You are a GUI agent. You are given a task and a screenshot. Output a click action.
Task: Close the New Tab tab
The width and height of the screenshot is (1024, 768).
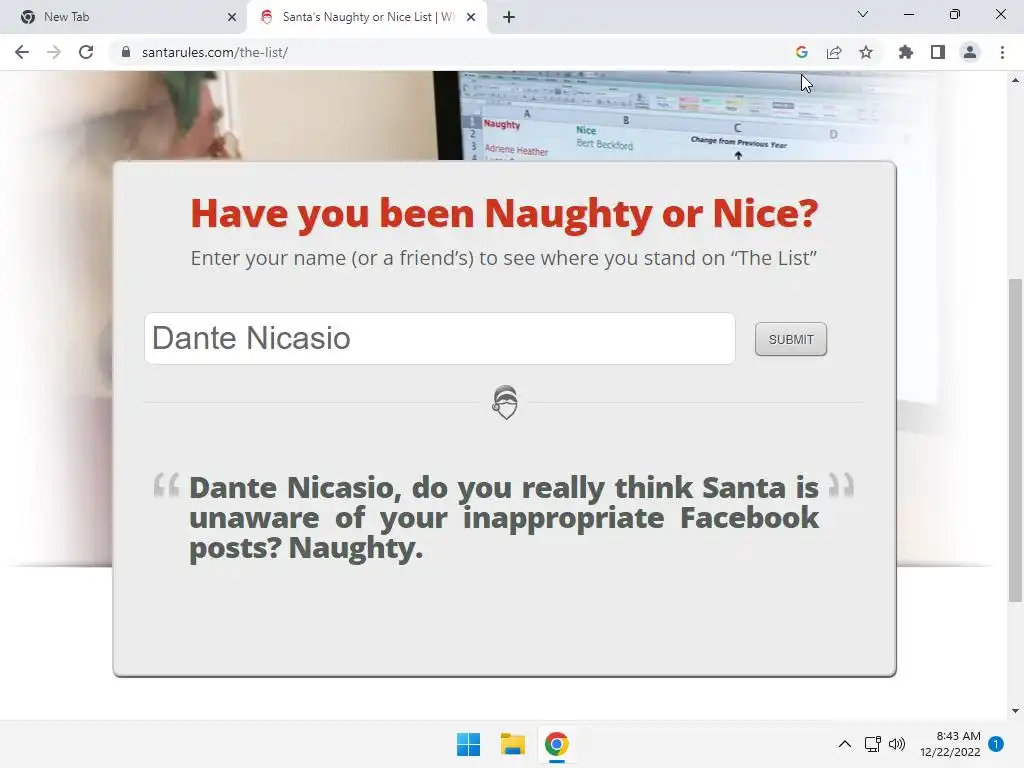click(x=231, y=17)
